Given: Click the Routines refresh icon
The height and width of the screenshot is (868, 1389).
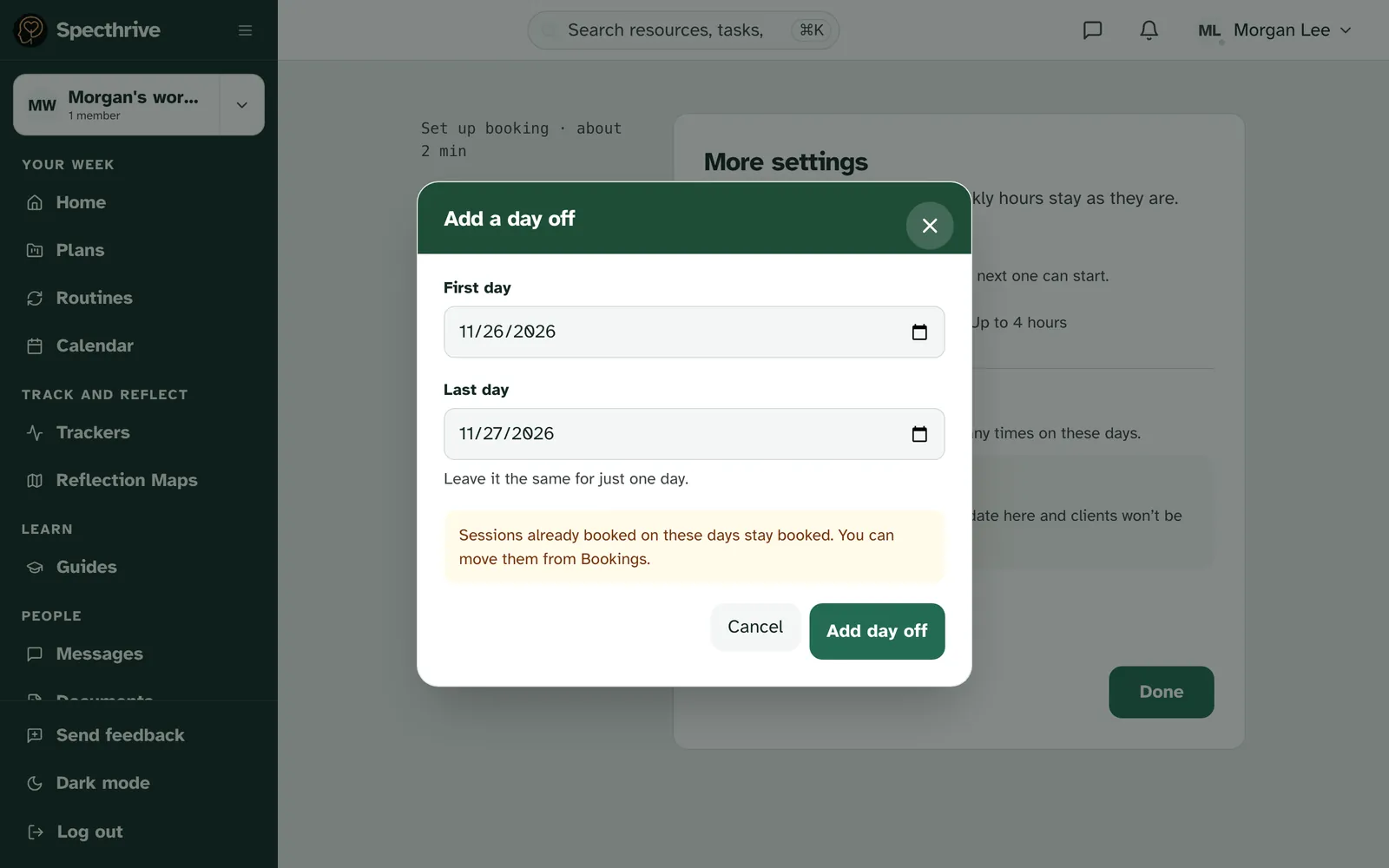Looking at the screenshot, I should coord(35,298).
